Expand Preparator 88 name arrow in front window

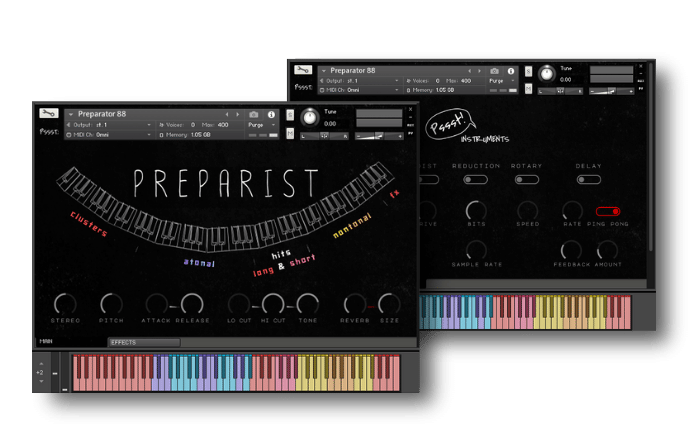pyautogui.click(x=71, y=115)
